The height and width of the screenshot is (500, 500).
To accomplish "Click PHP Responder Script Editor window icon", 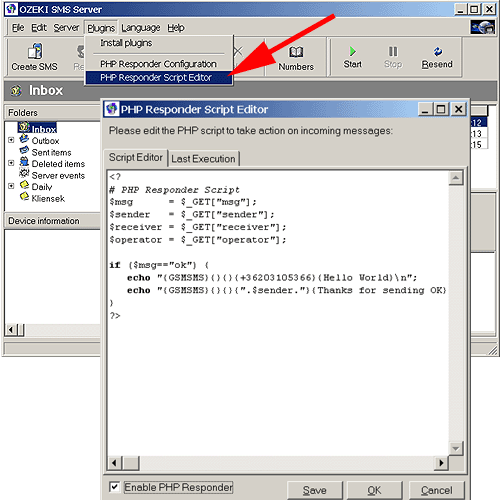I will click(x=112, y=109).
